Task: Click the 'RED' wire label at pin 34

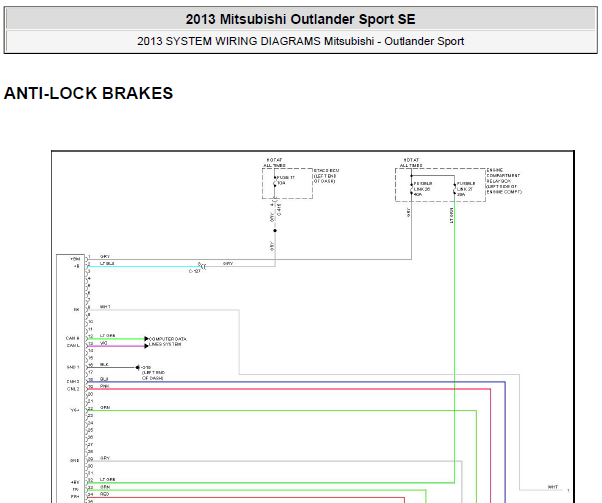Action: 104,494
